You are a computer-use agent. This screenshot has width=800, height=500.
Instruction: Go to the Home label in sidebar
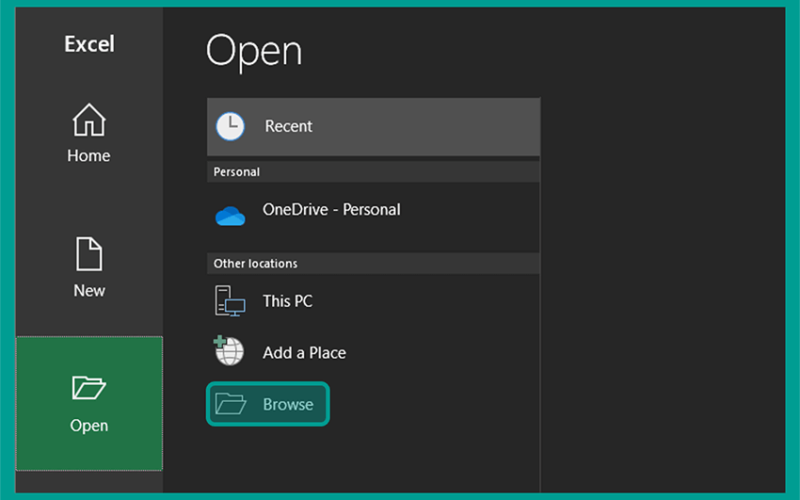click(x=89, y=156)
